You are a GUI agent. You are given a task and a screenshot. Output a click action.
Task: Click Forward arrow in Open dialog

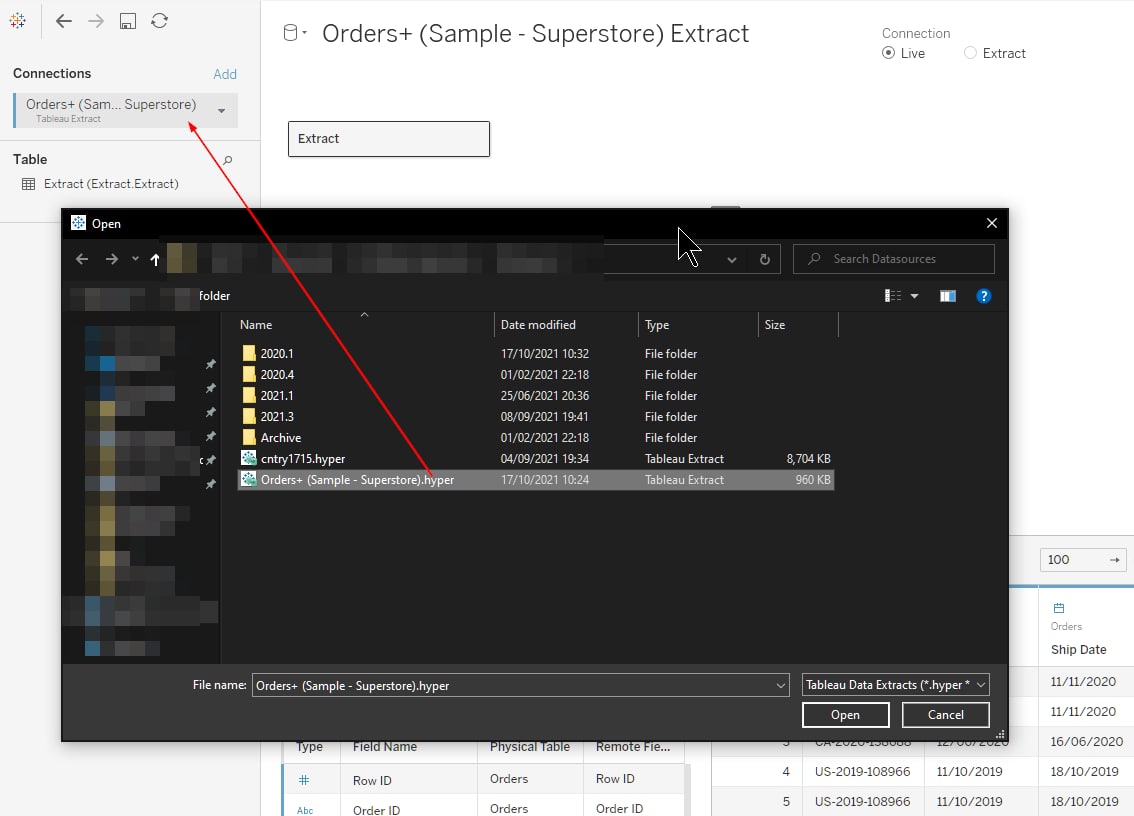(x=111, y=259)
